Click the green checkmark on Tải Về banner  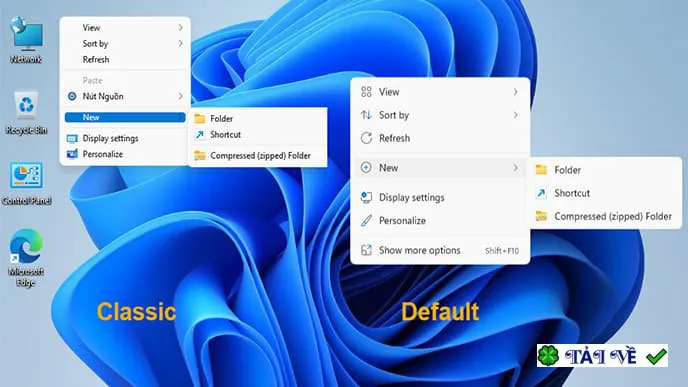[x=656, y=356]
